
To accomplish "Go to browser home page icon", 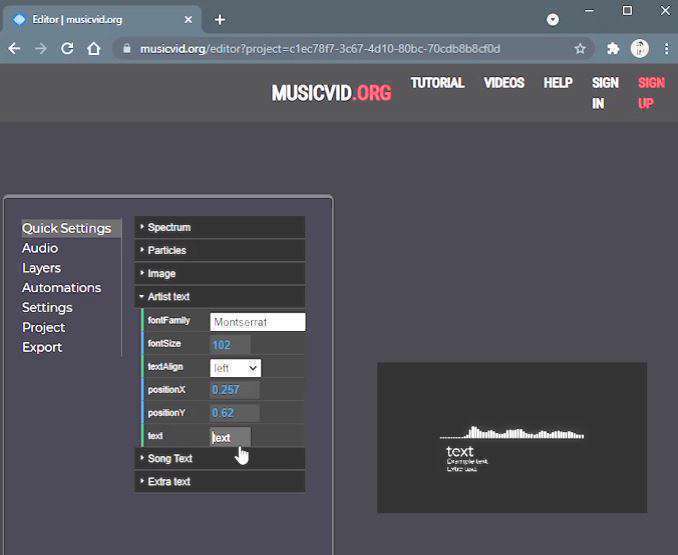I will 94,48.
